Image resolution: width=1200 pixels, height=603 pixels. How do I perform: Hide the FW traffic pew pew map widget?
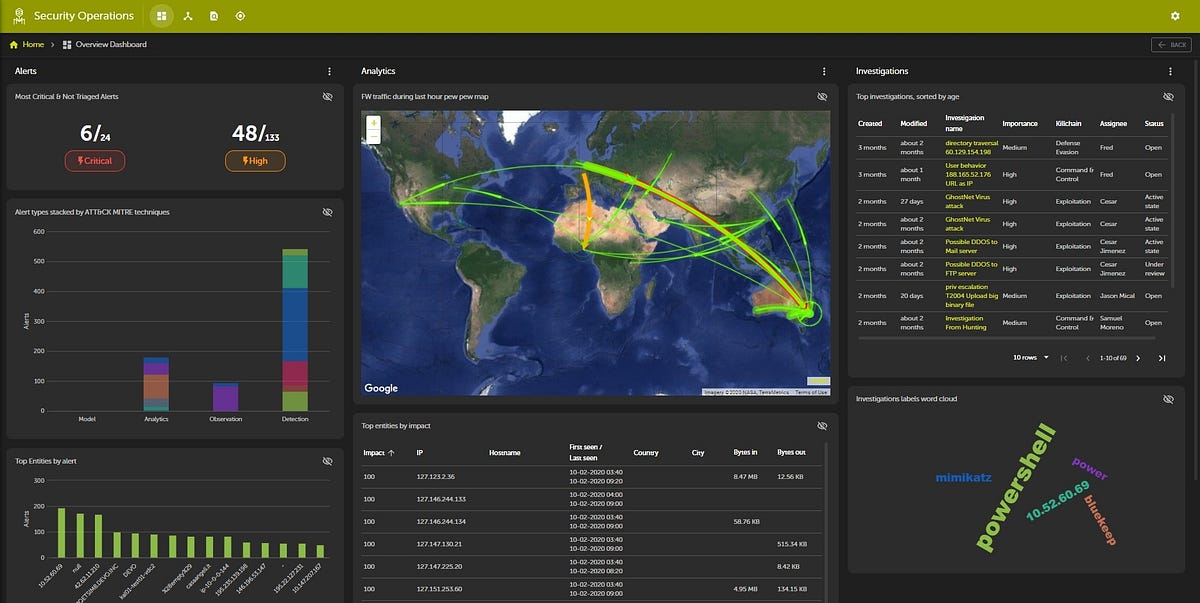point(822,96)
